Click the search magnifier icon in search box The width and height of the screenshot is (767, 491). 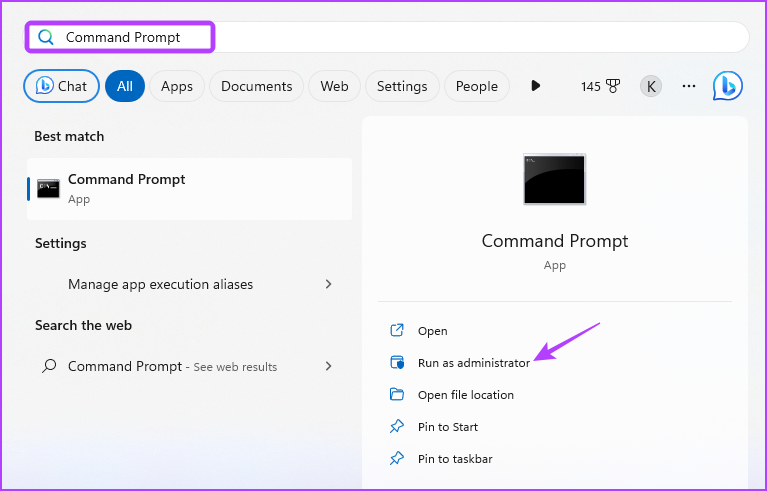coord(44,37)
